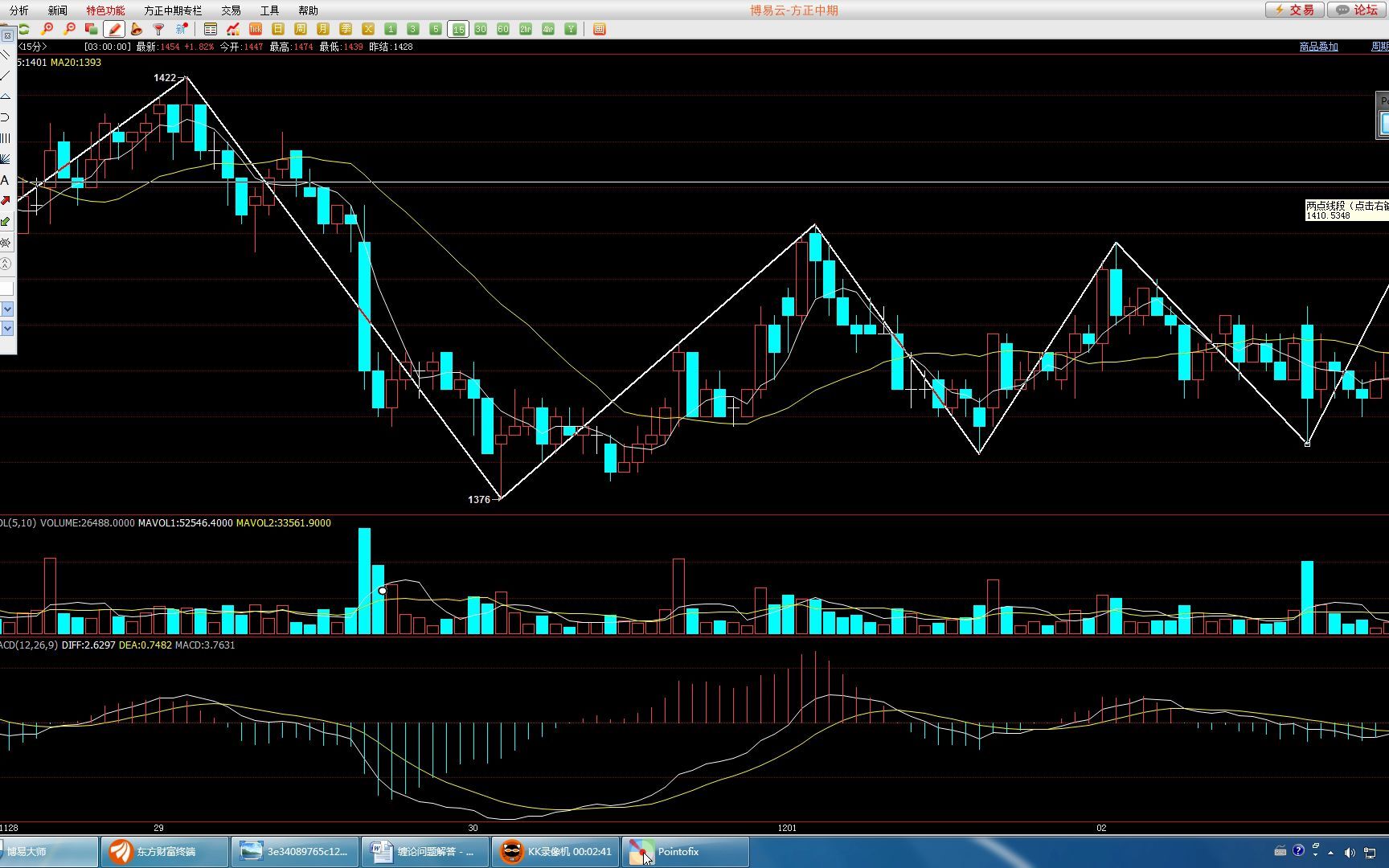Select the line segment drawing tool
This screenshot has width=1389, height=868.
point(6,76)
